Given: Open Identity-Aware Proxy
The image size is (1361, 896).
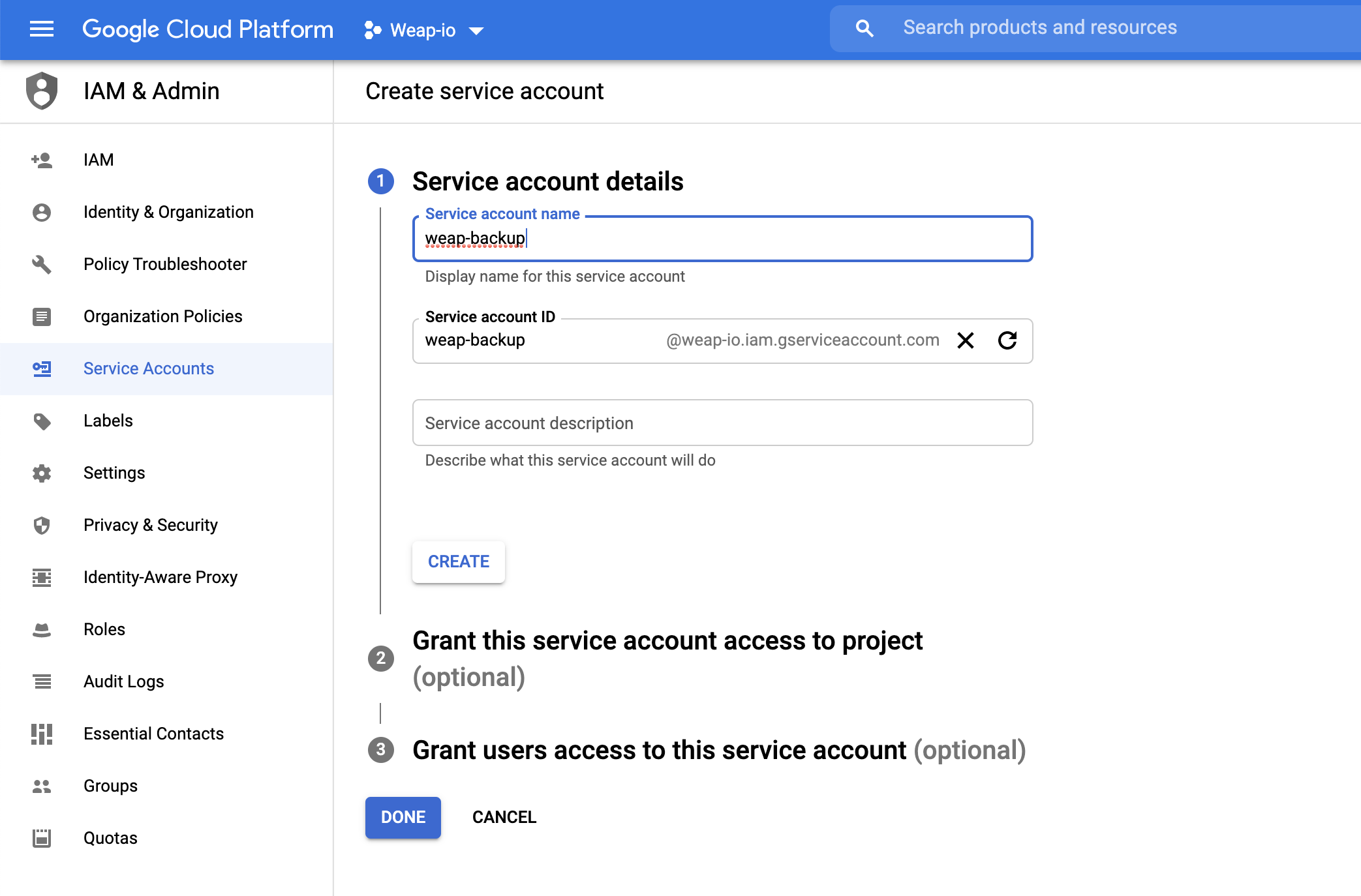Looking at the screenshot, I should point(167,577).
